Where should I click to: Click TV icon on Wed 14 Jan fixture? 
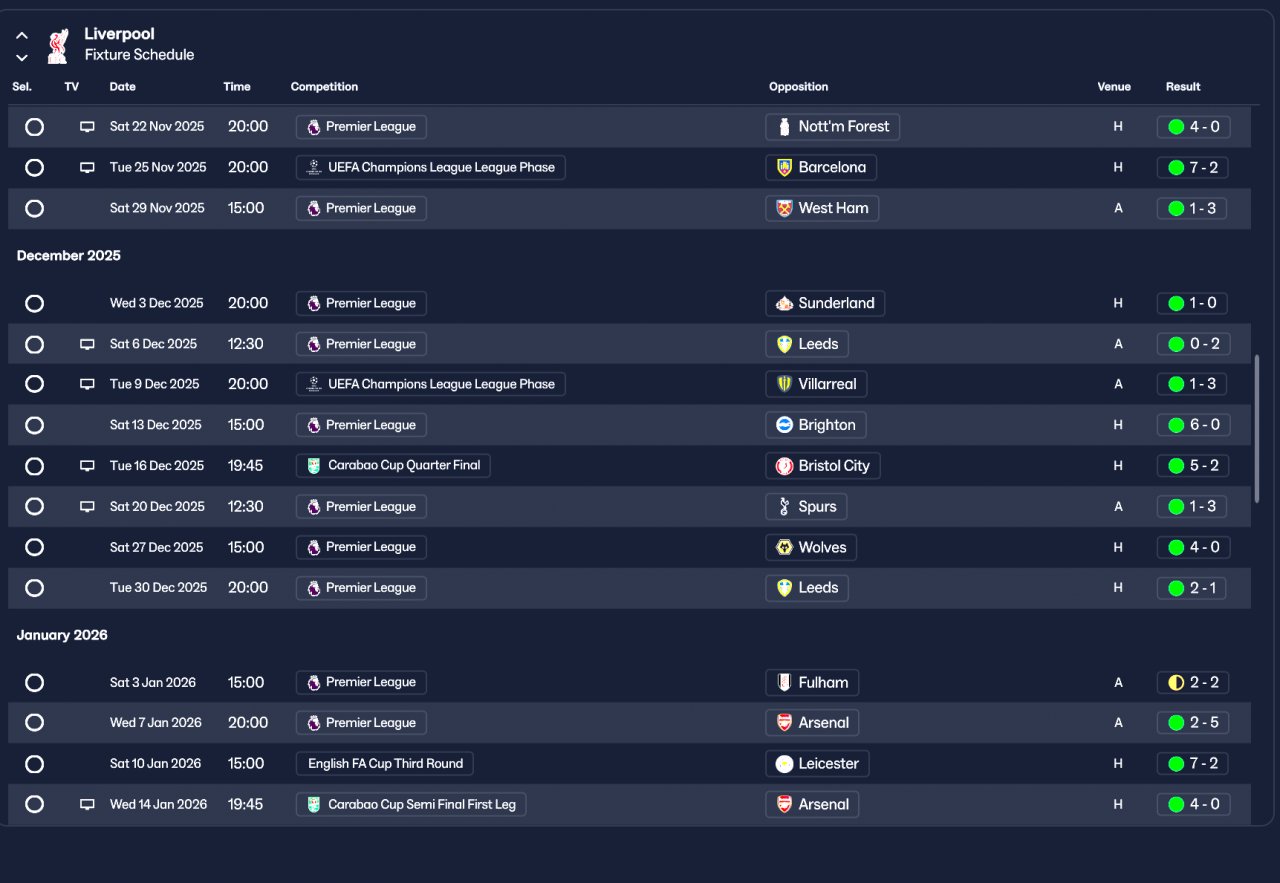coord(88,804)
